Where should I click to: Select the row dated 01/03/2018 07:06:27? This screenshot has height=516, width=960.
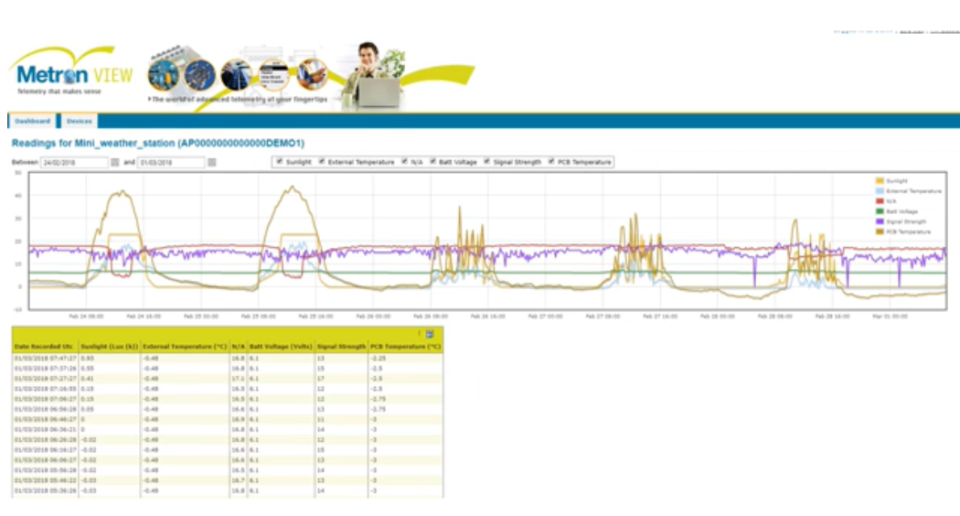coord(227,399)
